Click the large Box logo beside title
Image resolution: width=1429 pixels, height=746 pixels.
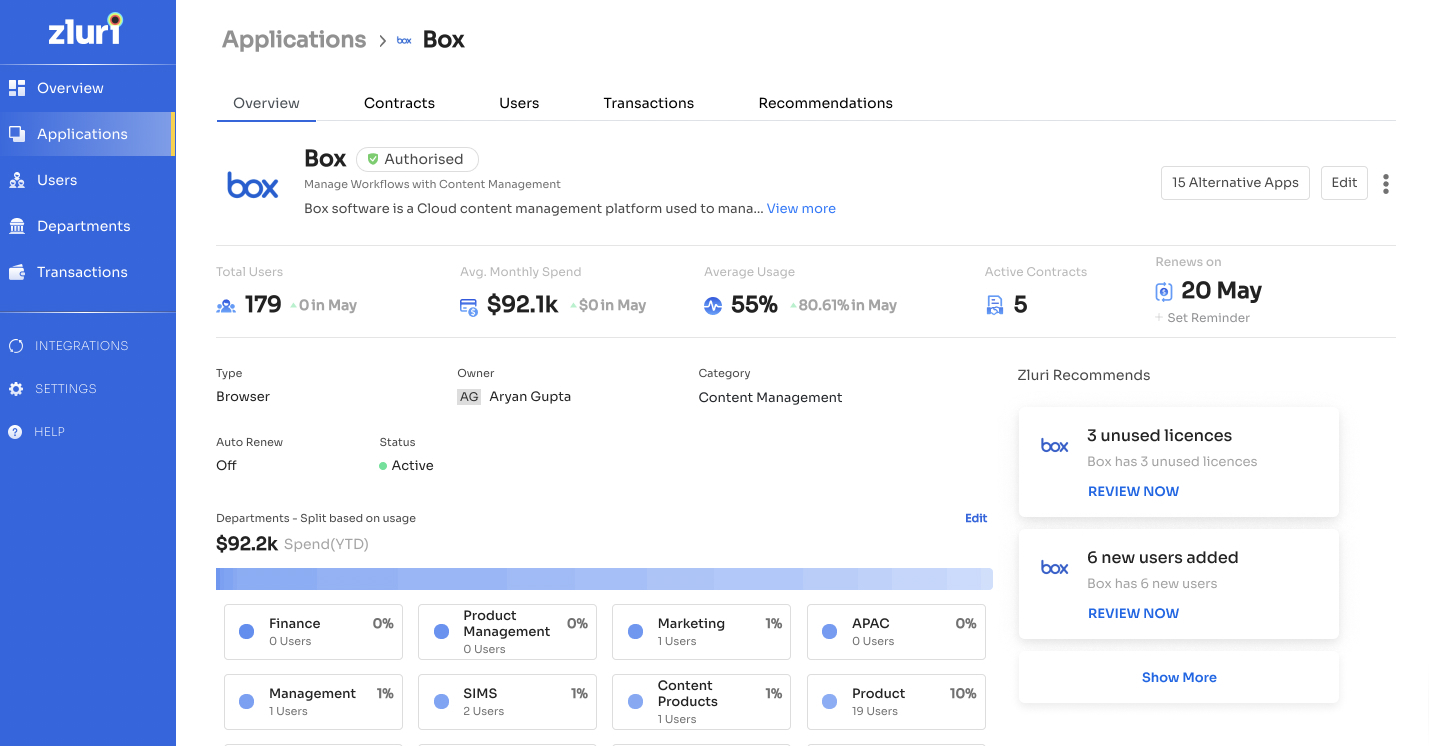[252, 185]
